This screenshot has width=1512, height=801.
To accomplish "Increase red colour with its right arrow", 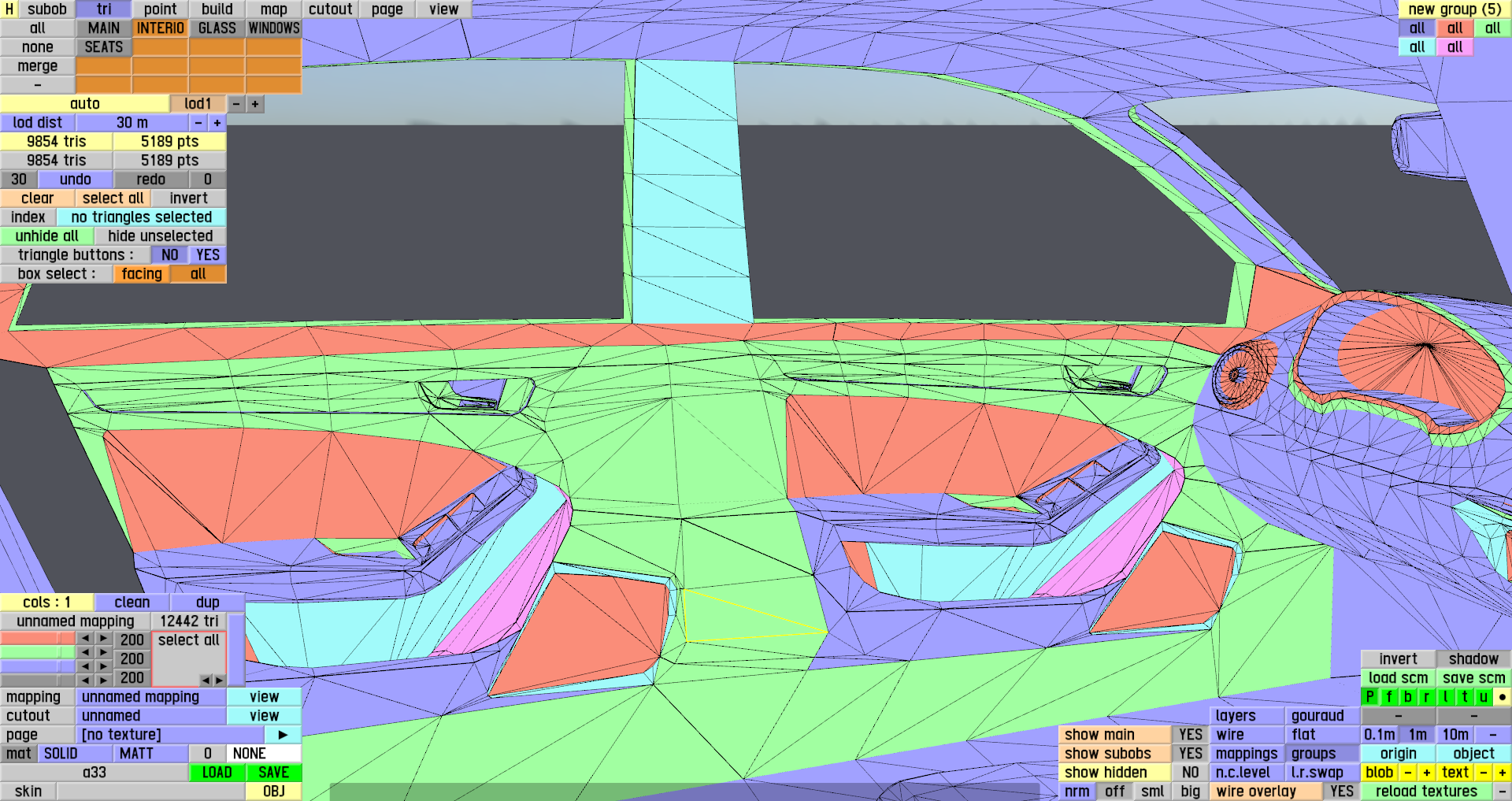I will pos(104,639).
